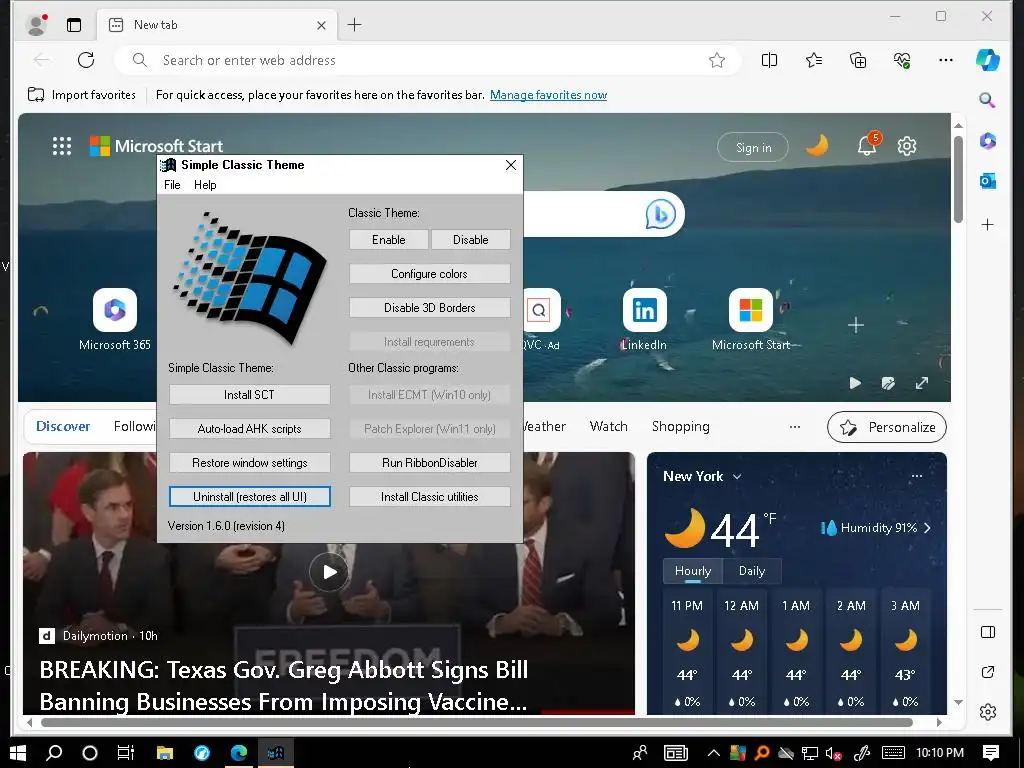
Task: Select the Shopping feed tab
Action: point(680,426)
